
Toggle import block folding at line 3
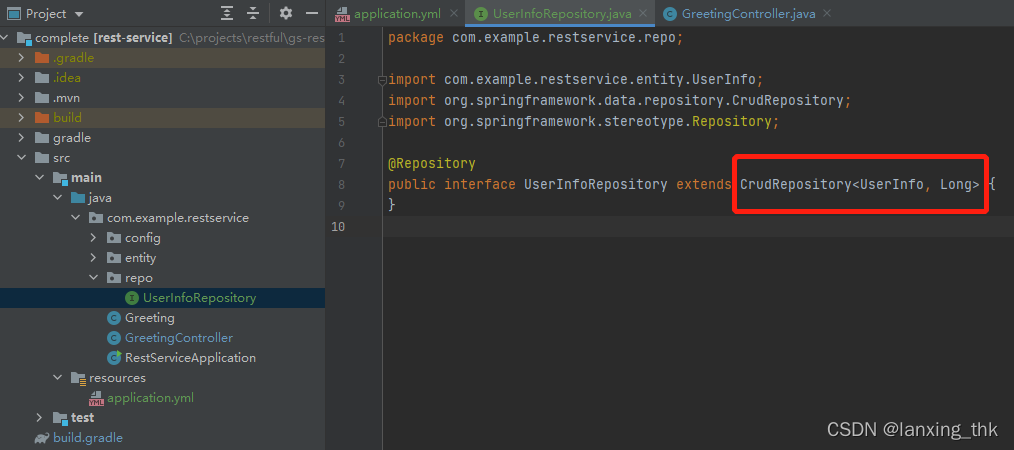tap(382, 80)
